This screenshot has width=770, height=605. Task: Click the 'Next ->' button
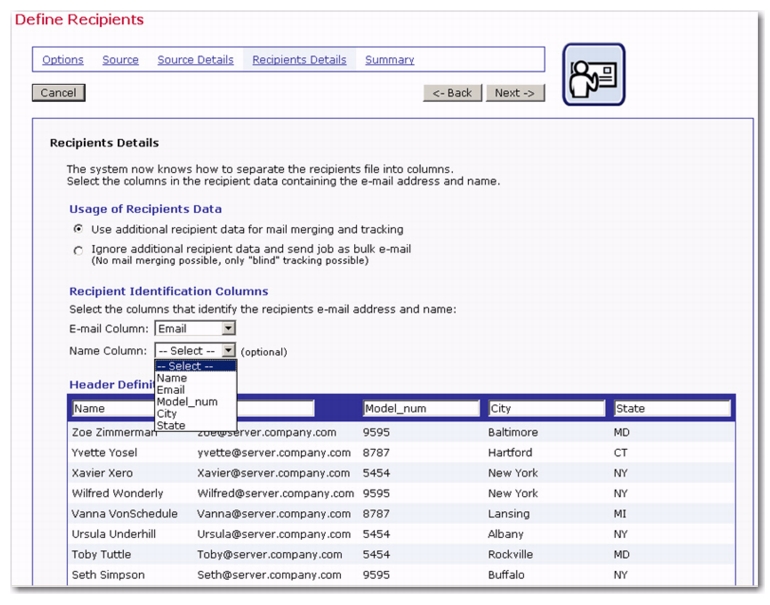pos(515,93)
